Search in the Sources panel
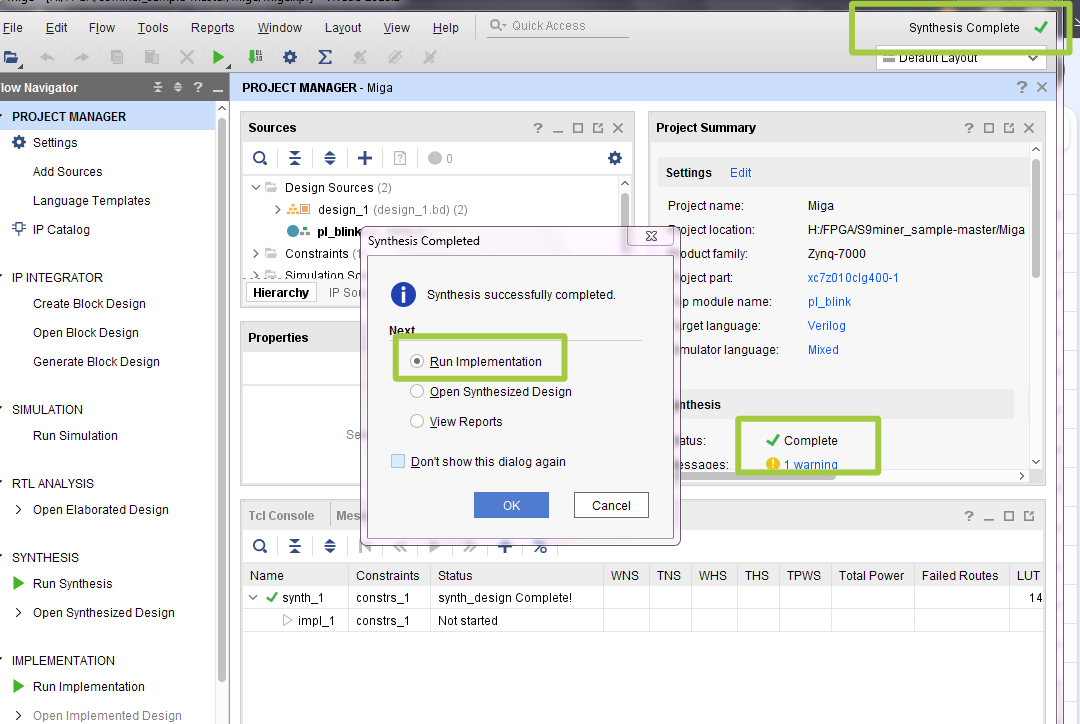 (260, 158)
